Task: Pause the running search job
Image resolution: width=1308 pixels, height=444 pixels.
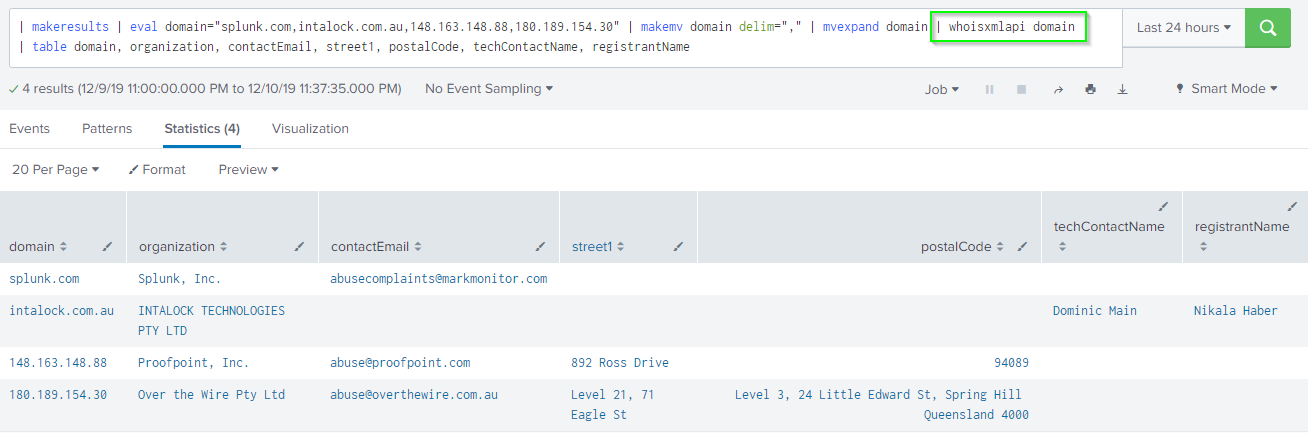Action: pyautogui.click(x=990, y=89)
